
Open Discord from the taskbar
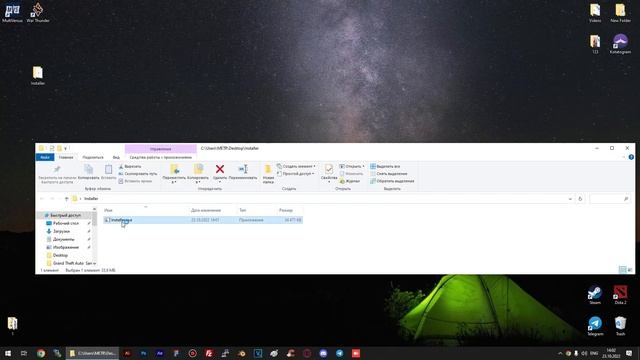point(323,353)
